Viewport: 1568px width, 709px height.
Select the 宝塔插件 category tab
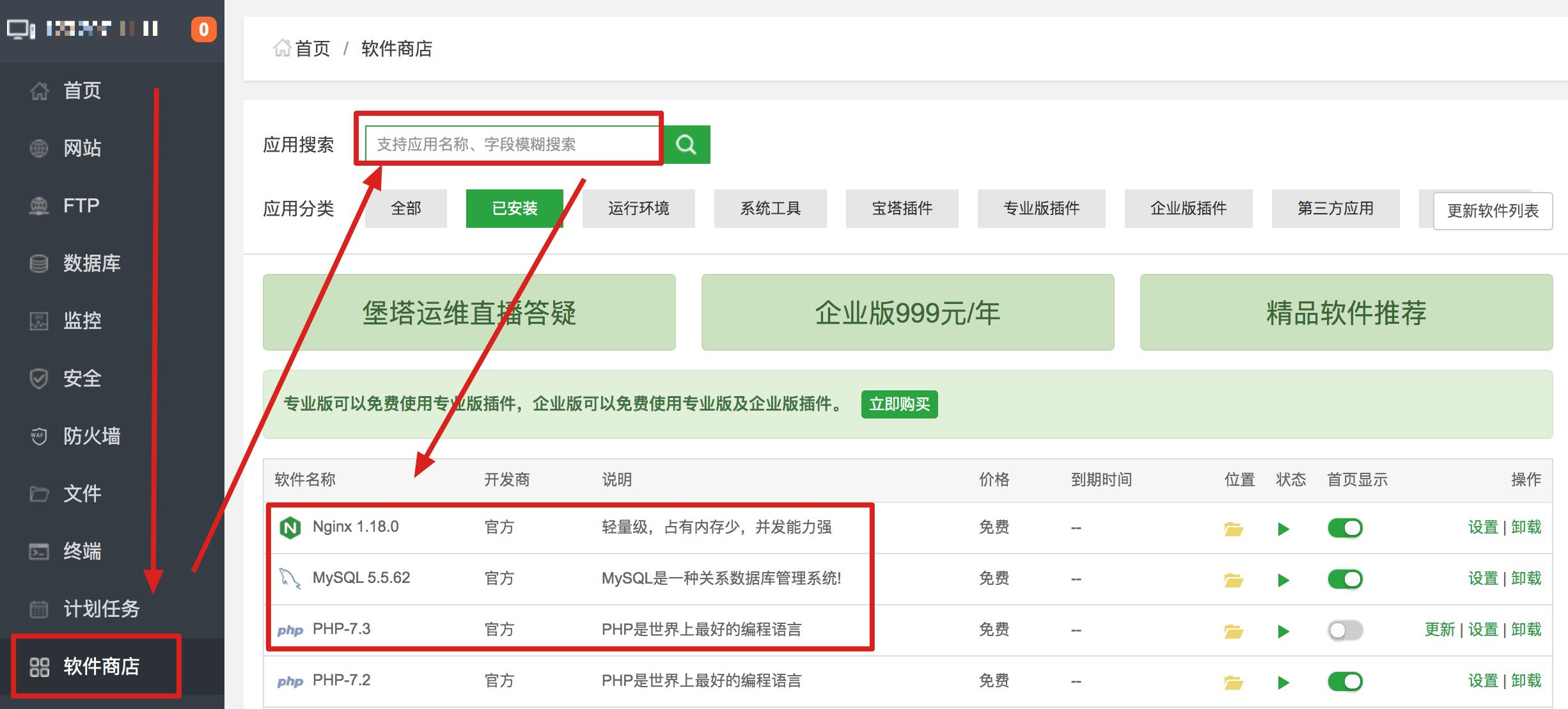[902, 209]
